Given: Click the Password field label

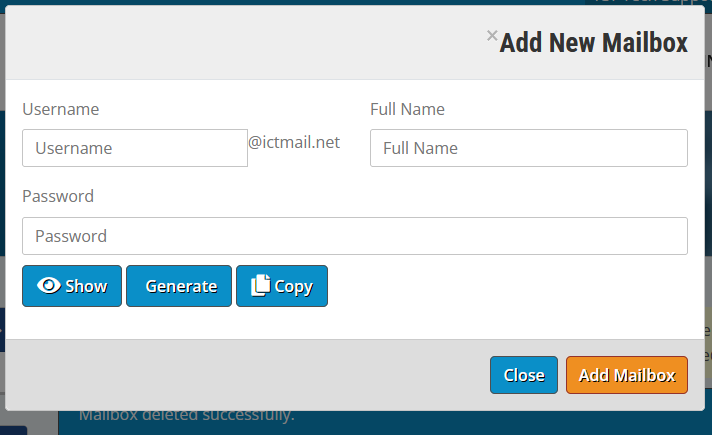Looking at the screenshot, I should (58, 196).
